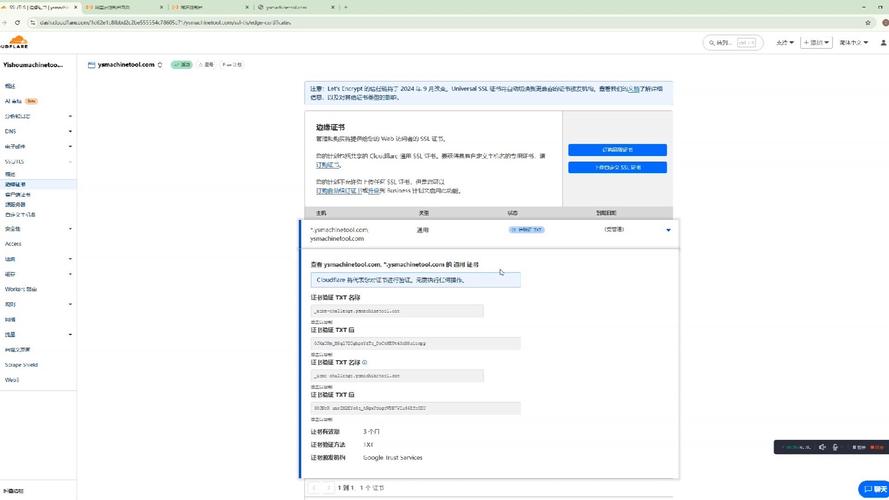Open 源服务器 in the sidebar

point(15,204)
